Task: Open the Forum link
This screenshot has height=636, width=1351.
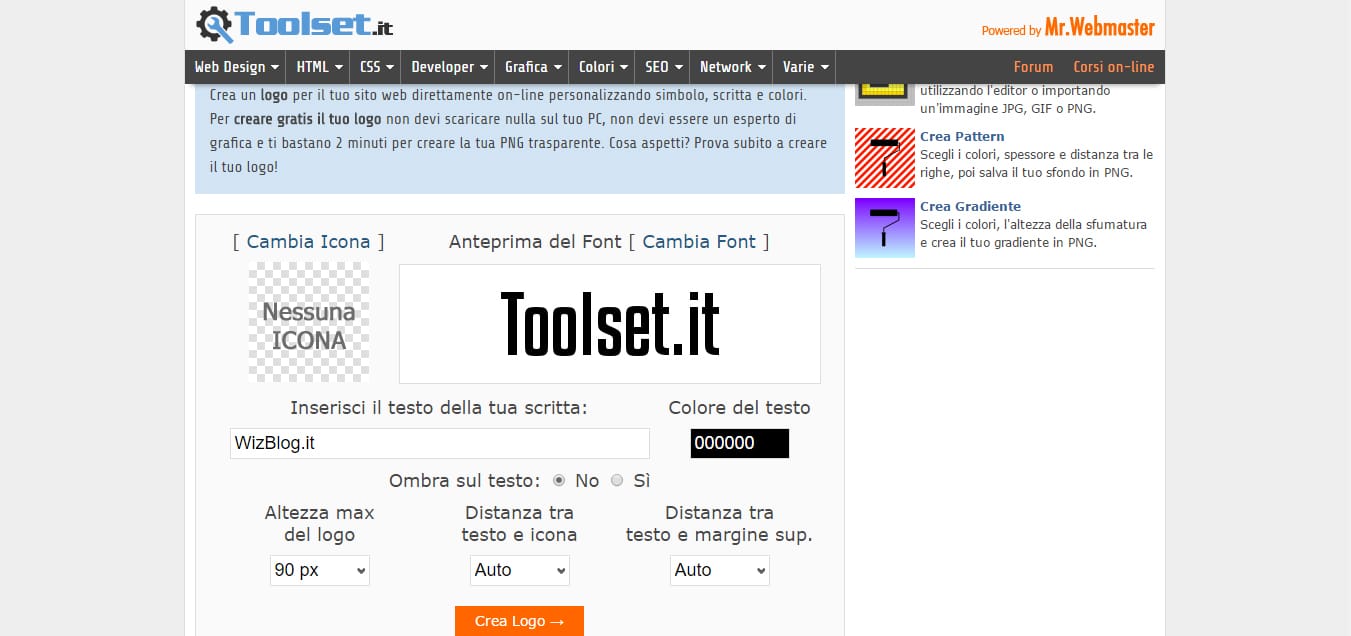Action: click(x=1033, y=66)
